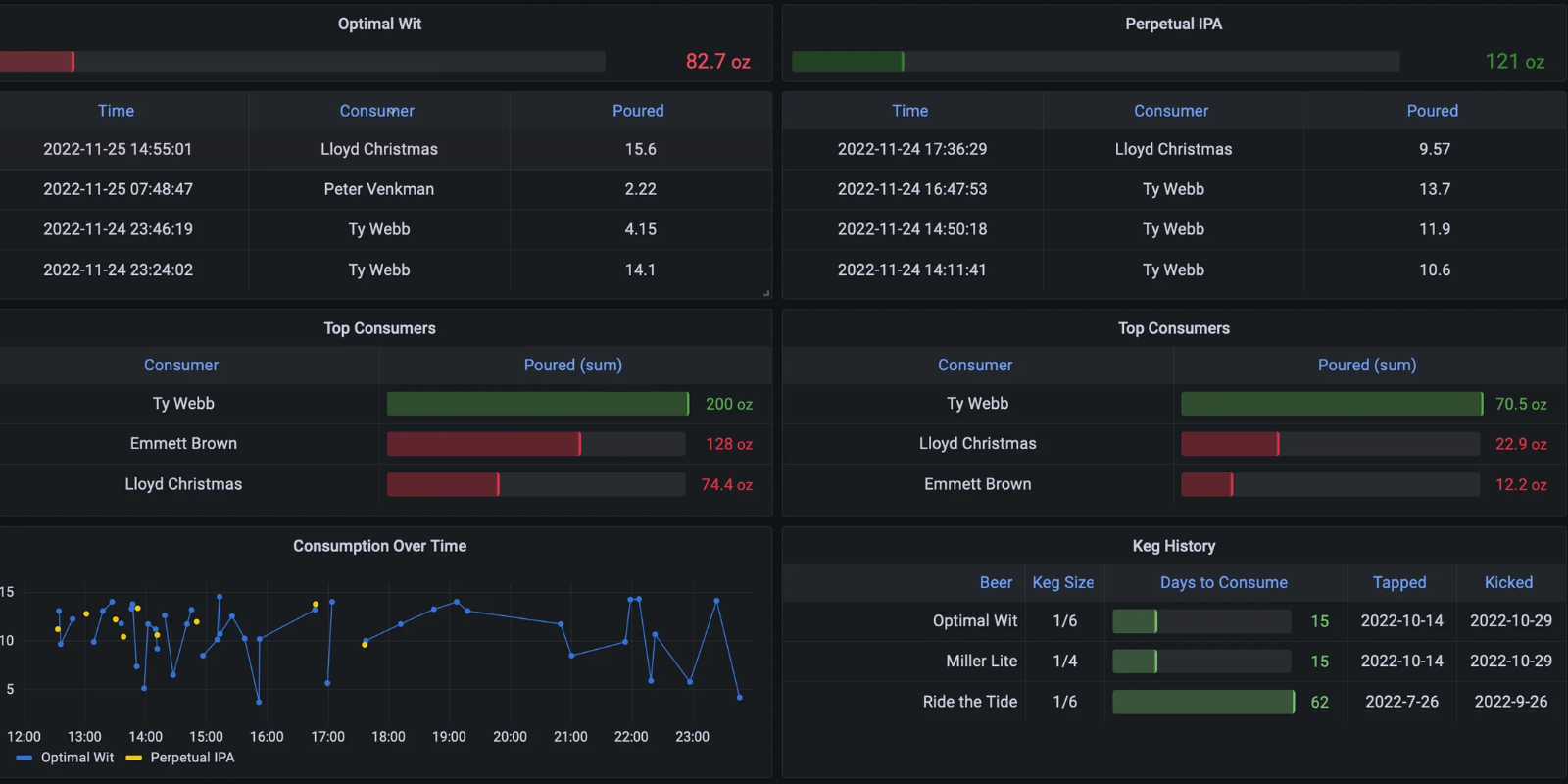Click the 2022-11-24 14:11:41 time cell
Viewport: 1568px width, 784px height.
coord(911,269)
